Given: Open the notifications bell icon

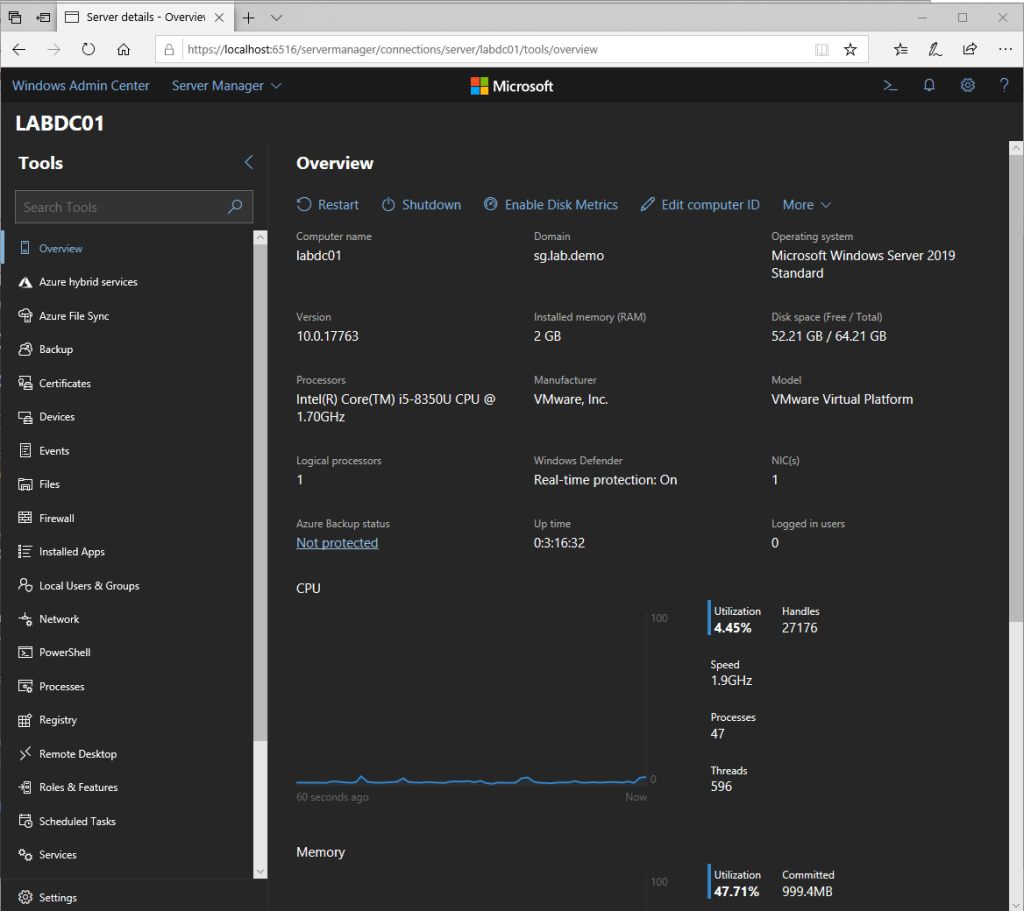Looking at the screenshot, I should point(929,86).
